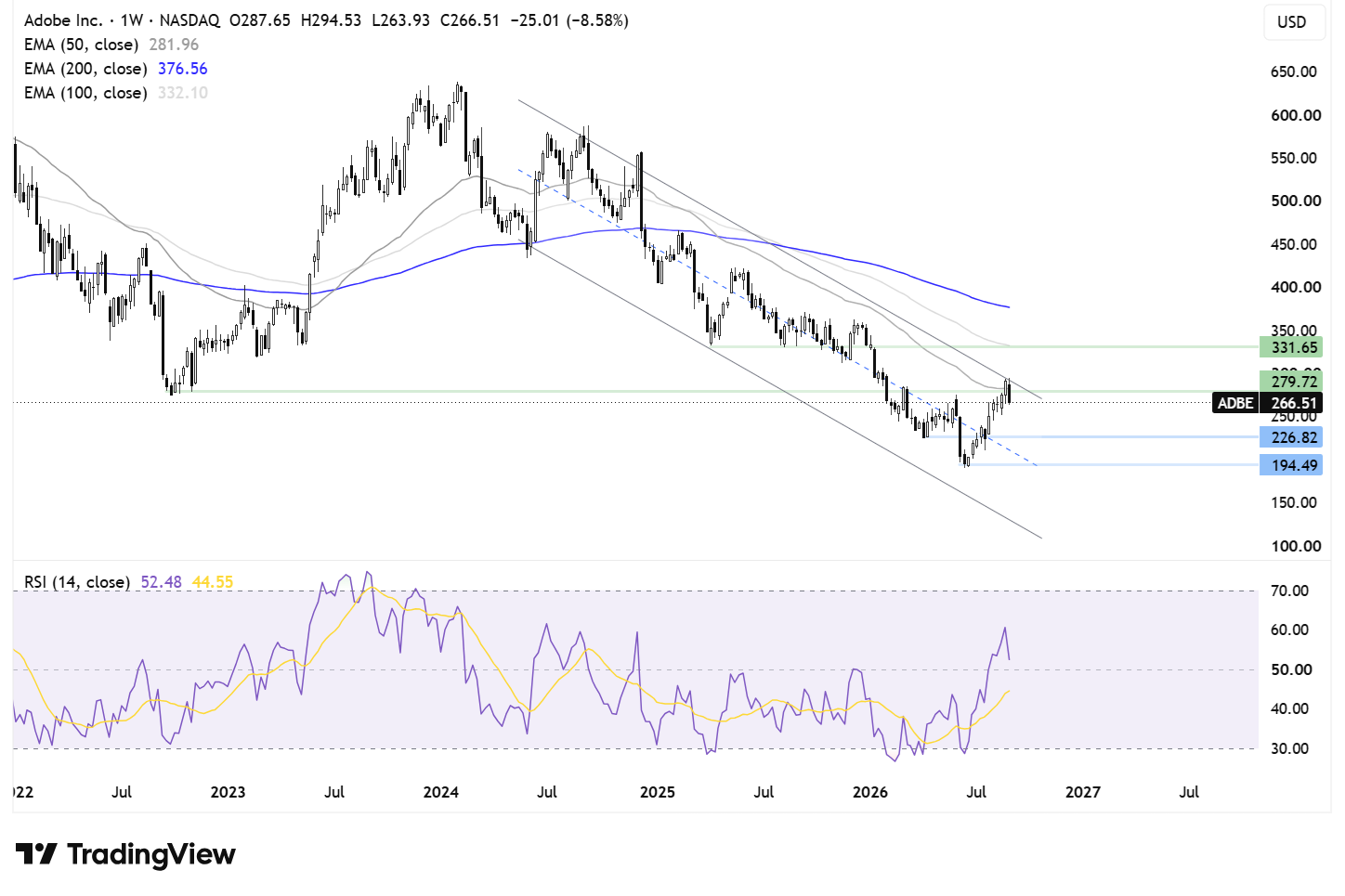Click the blue EMA 200 value 376.56
Screen dimensions: 1345x896
183,69
